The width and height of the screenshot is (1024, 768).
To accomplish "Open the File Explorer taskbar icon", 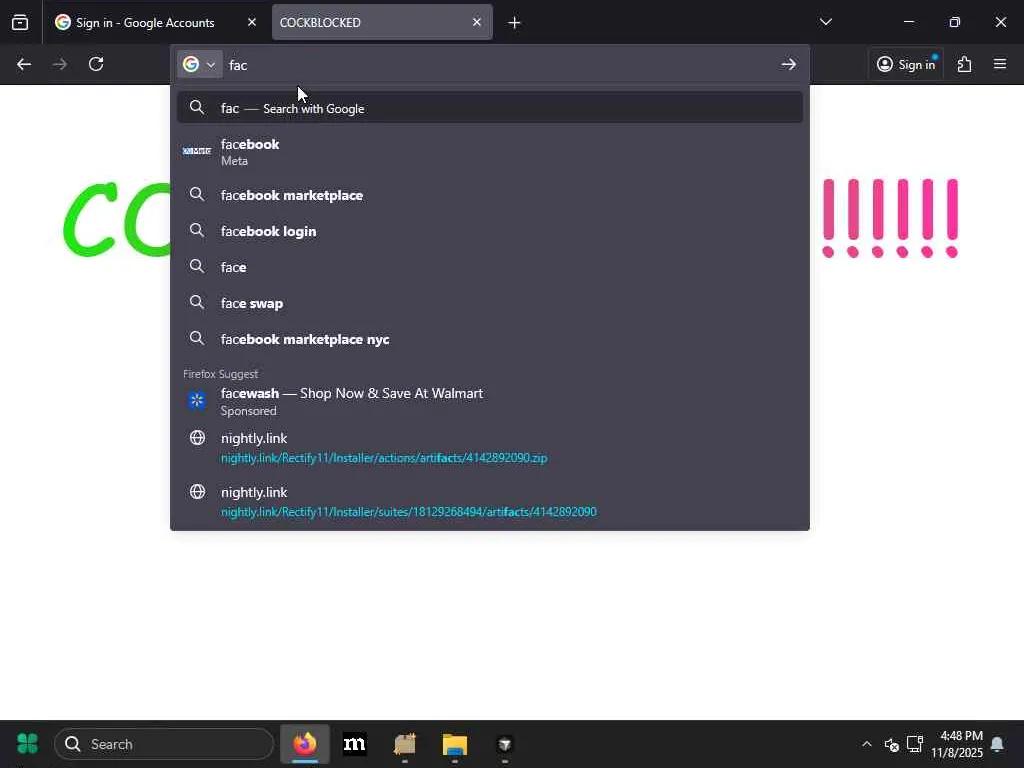I will (455, 744).
